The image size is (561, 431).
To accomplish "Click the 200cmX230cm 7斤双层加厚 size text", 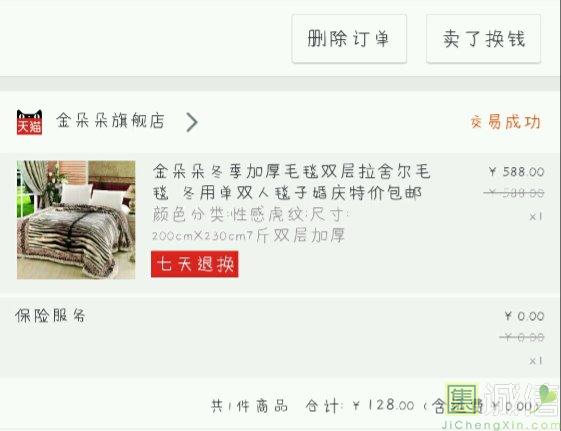I will point(248,235).
